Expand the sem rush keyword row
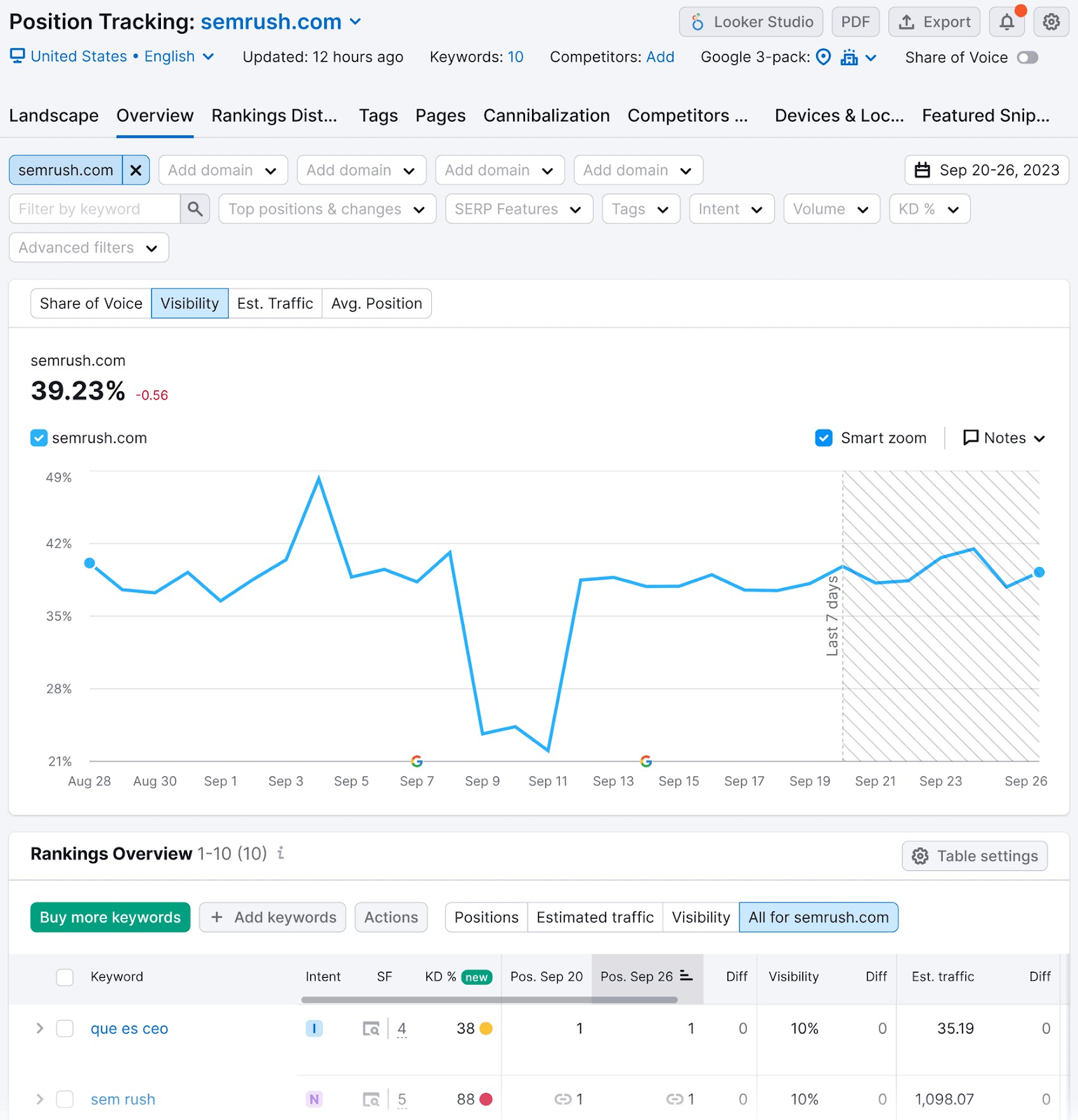This screenshot has width=1078, height=1120. 40,1099
